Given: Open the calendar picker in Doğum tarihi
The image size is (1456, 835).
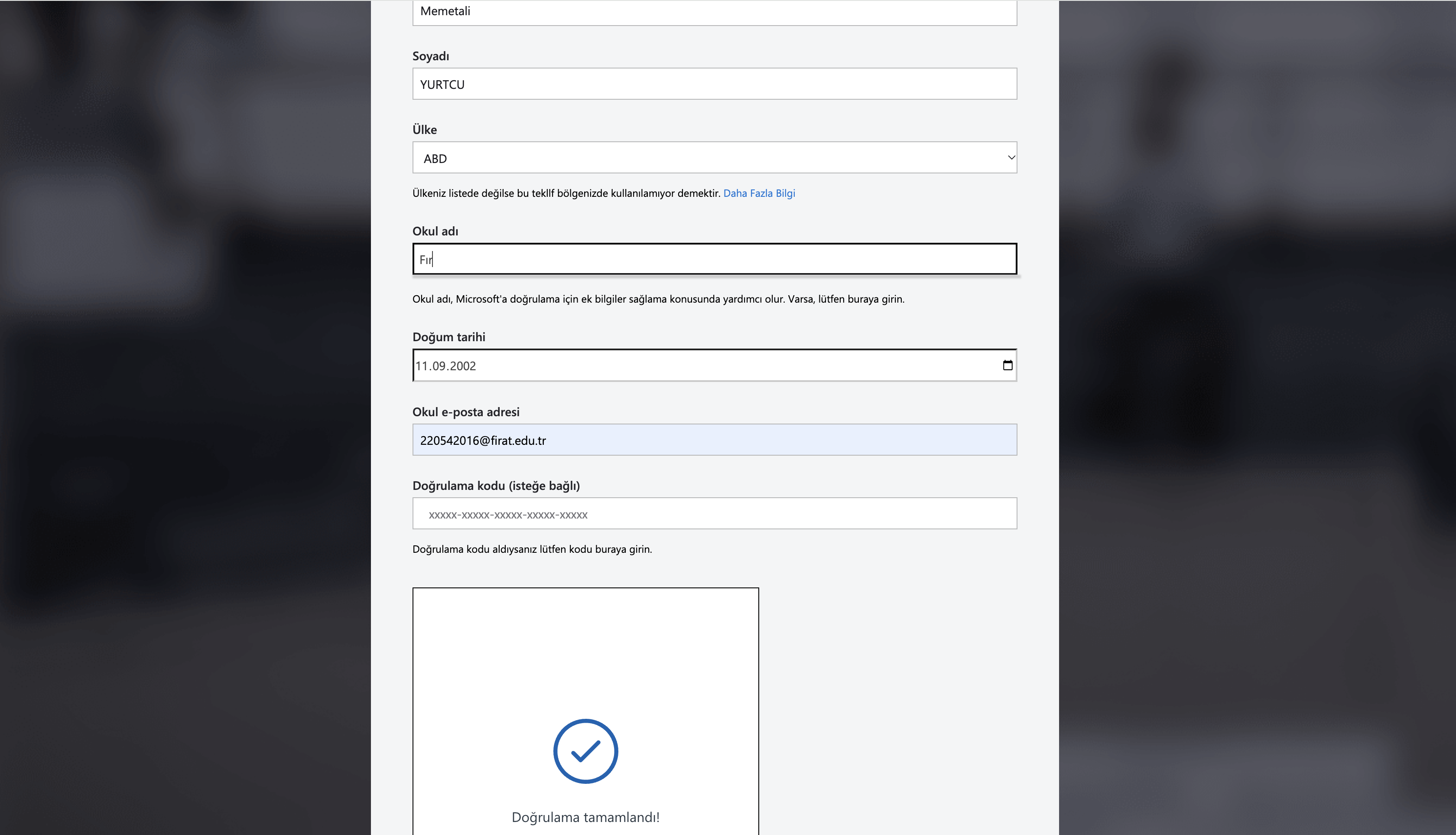Looking at the screenshot, I should click(x=1007, y=365).
